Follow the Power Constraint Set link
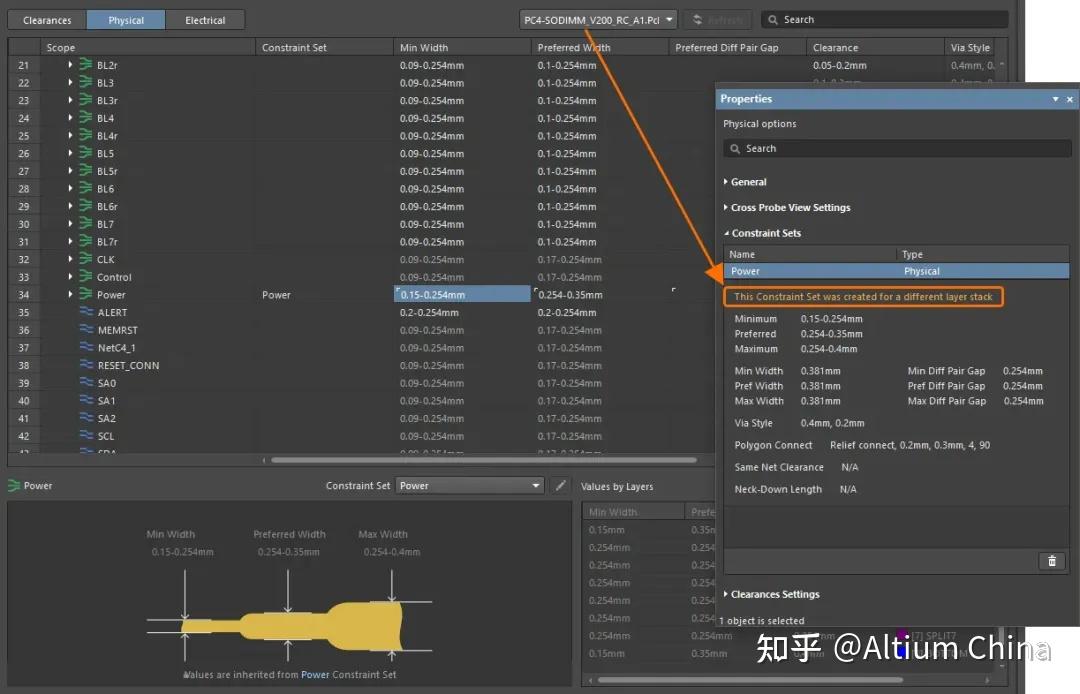 coord(315,675)
